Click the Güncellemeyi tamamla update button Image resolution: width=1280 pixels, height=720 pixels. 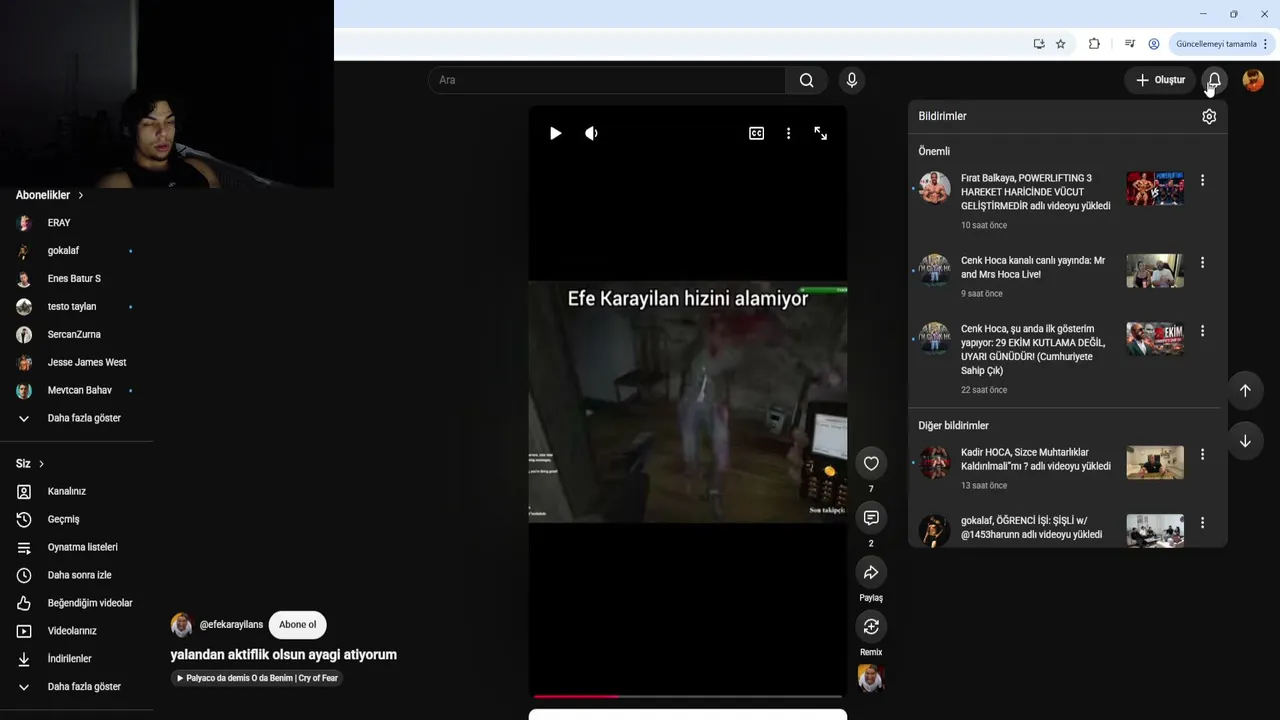coord(1221,44)
